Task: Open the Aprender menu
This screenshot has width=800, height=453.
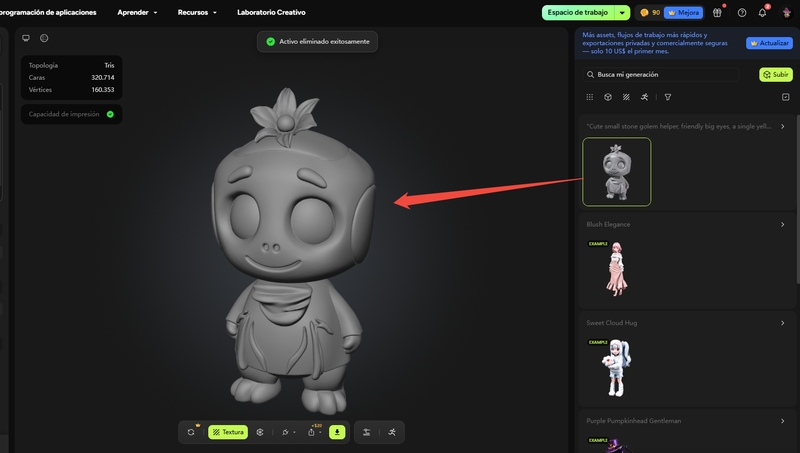Action: (137, 12)
